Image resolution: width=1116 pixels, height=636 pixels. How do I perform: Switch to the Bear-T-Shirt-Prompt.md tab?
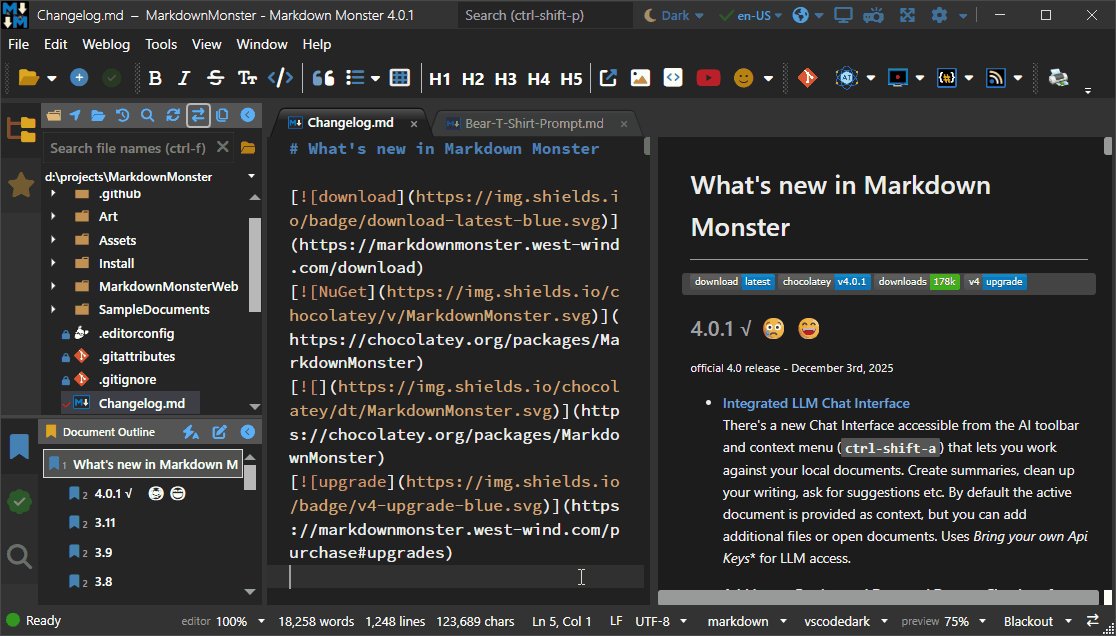(x=534, y=124)
